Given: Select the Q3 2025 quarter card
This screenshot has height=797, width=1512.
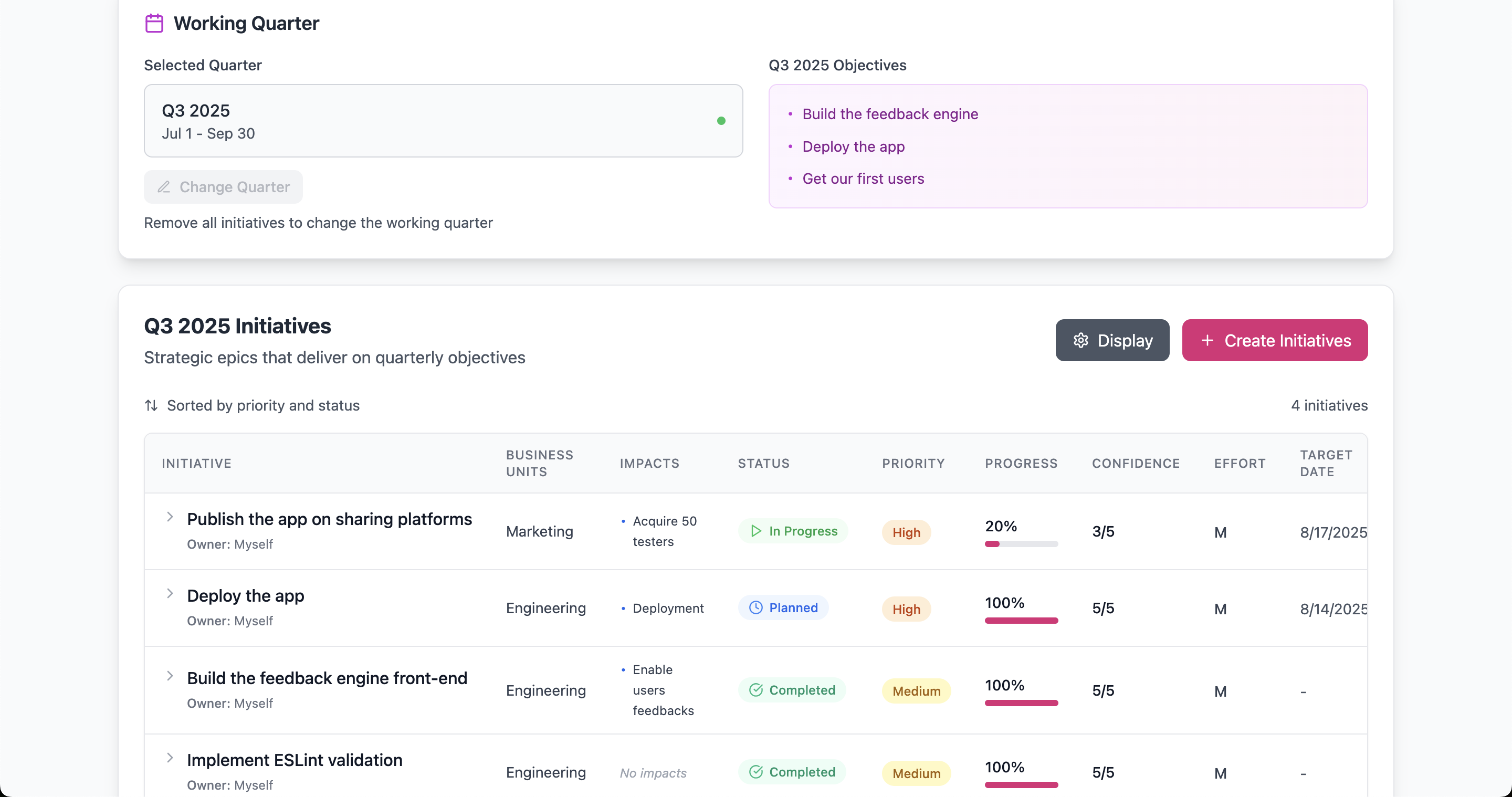Looking at the screenshot, I should 444,121.
